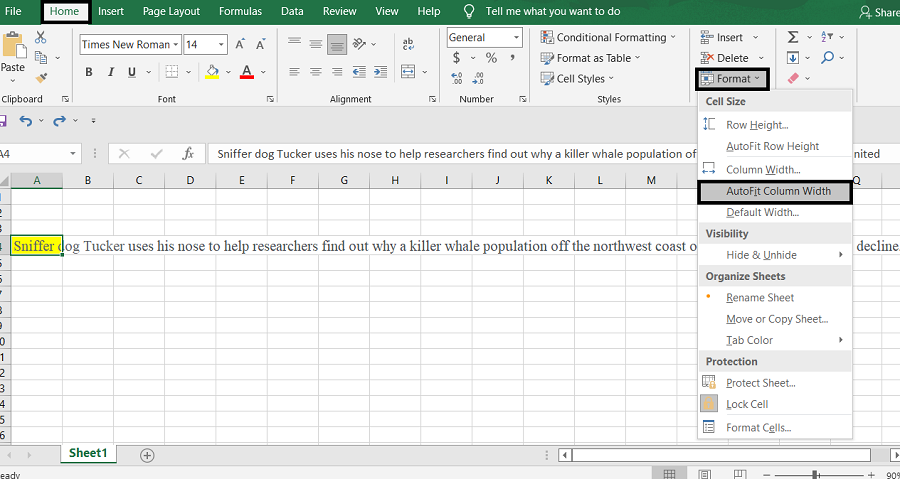Image resolution: width=900 pixels, height=479 pixels.
Task: Toggle Italic formatting
Action: pyautogui.click(x=113, y=72)
